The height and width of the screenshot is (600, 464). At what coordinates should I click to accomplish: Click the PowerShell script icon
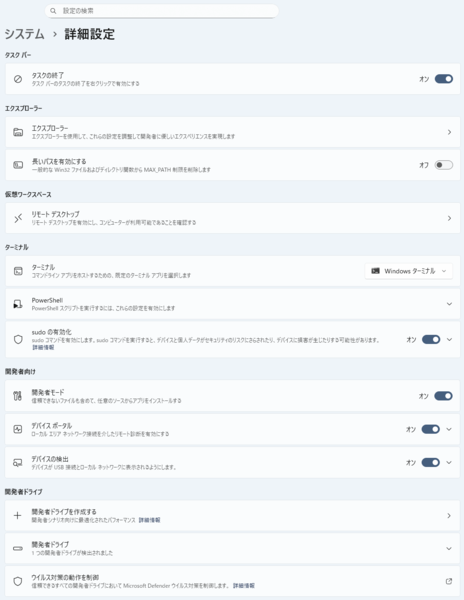pyautogui.click(x=18, y=304)
